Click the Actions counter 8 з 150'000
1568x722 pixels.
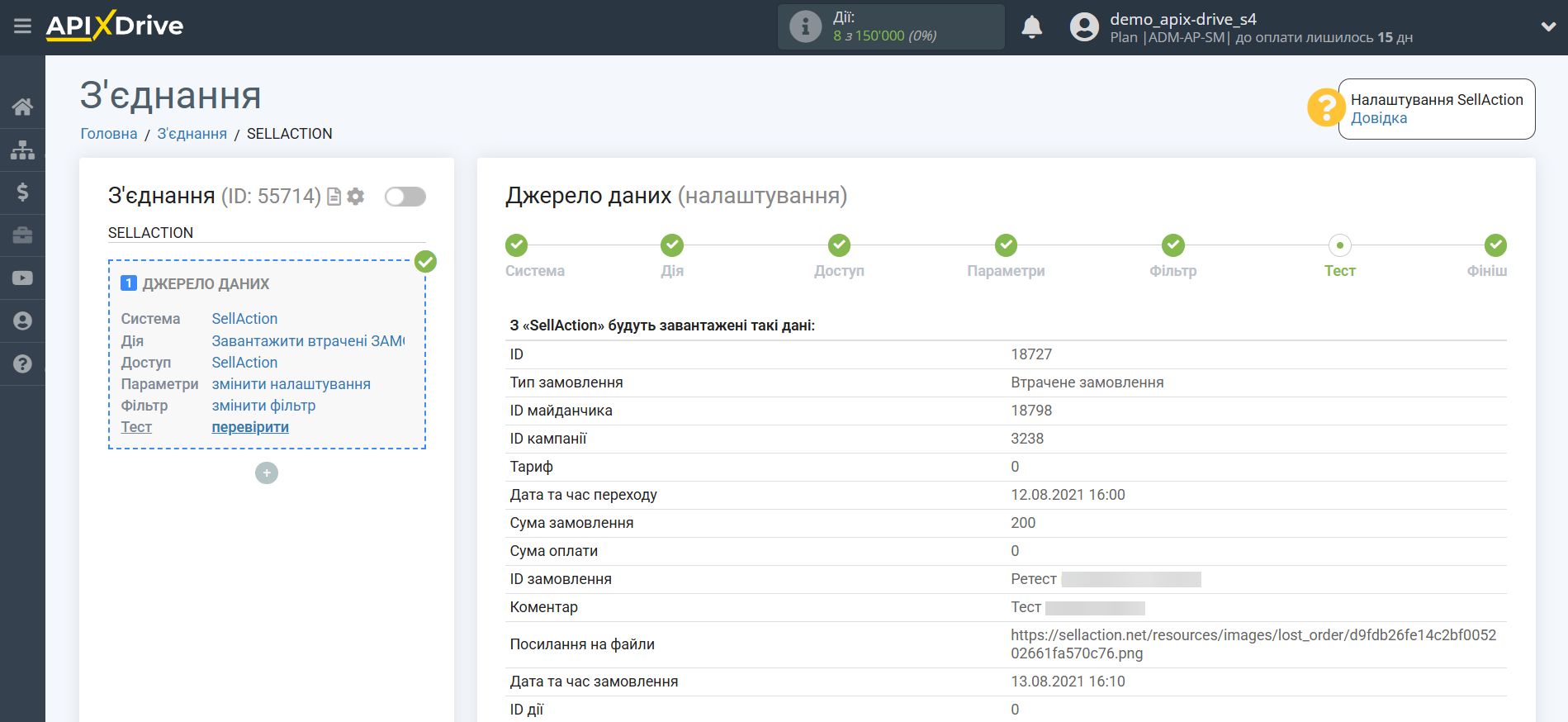coord(884,36)
